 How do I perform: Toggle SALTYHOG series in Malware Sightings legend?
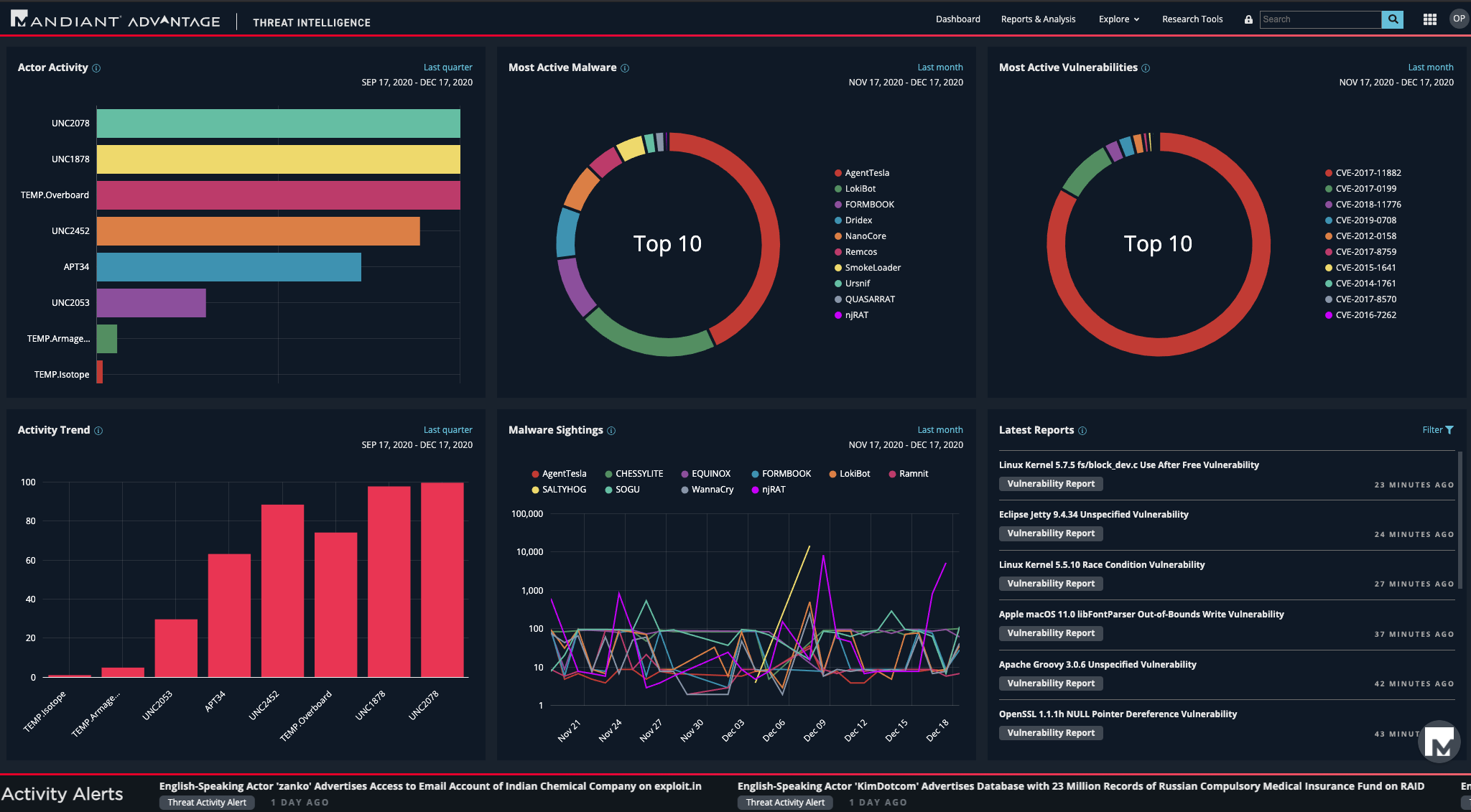click(x=559, y=490)
